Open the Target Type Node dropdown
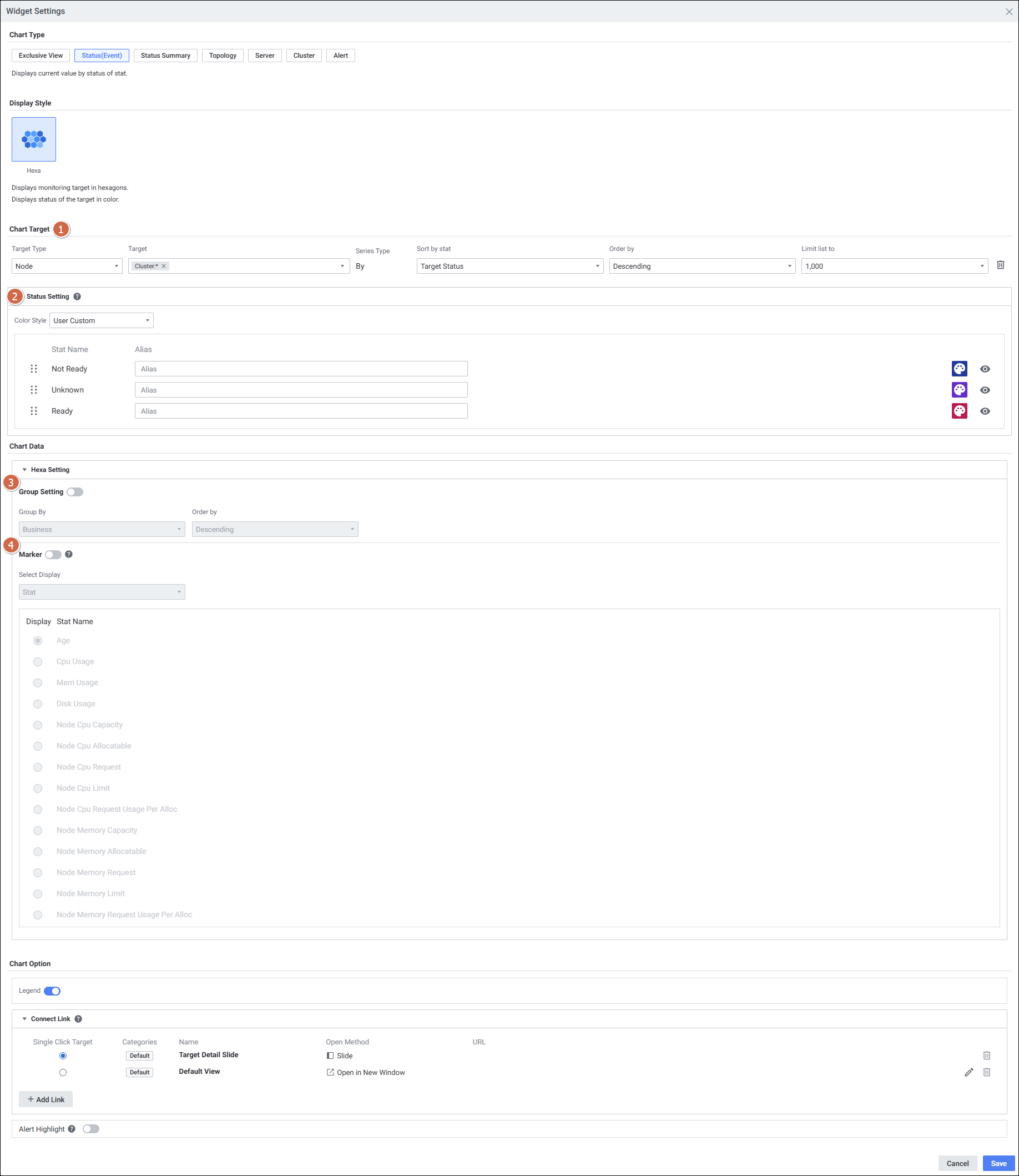Screen dimensions: 1019x1176 (x=67, y=267)
